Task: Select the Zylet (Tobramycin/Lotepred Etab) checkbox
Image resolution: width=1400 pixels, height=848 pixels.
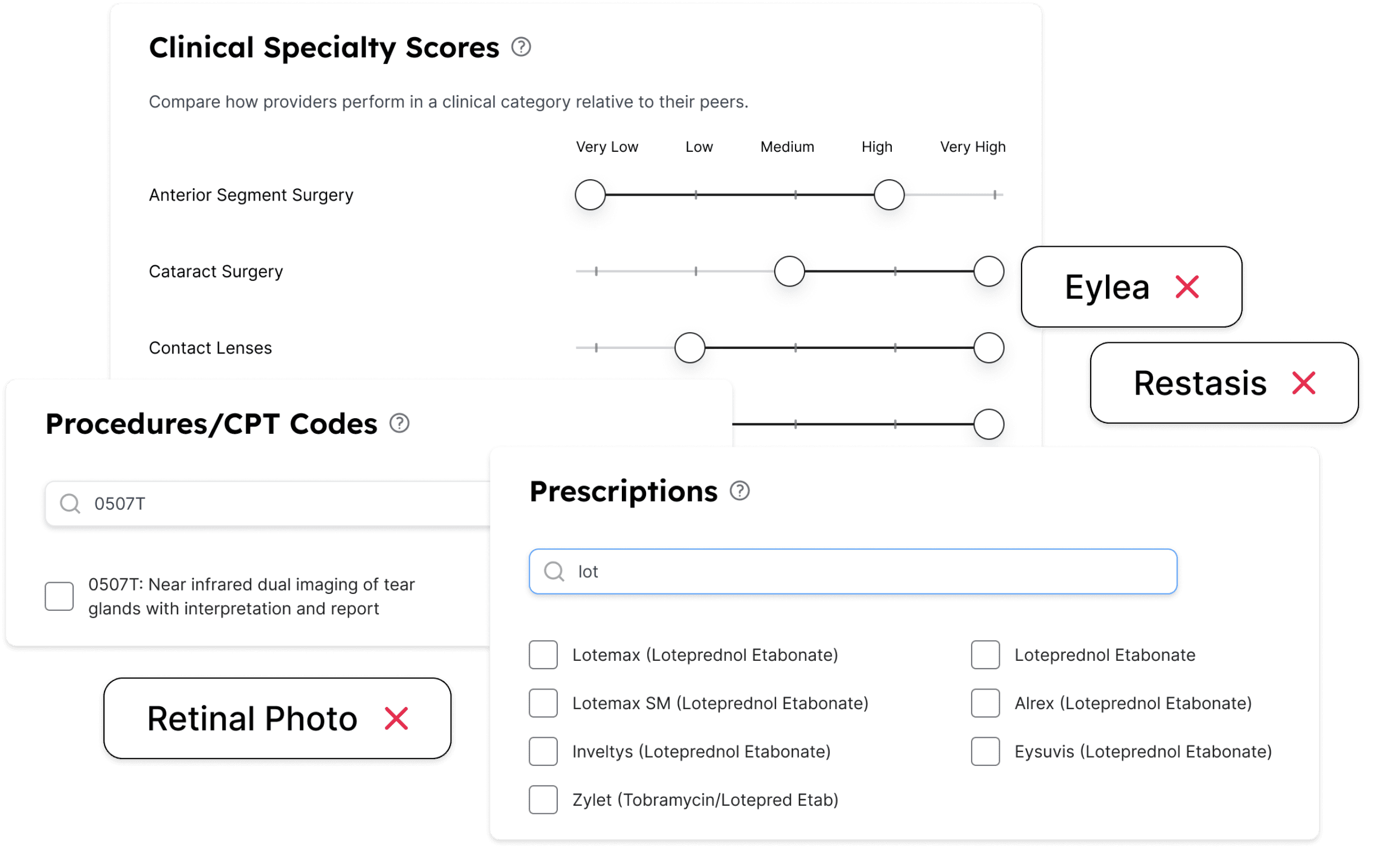Action: 543,800
